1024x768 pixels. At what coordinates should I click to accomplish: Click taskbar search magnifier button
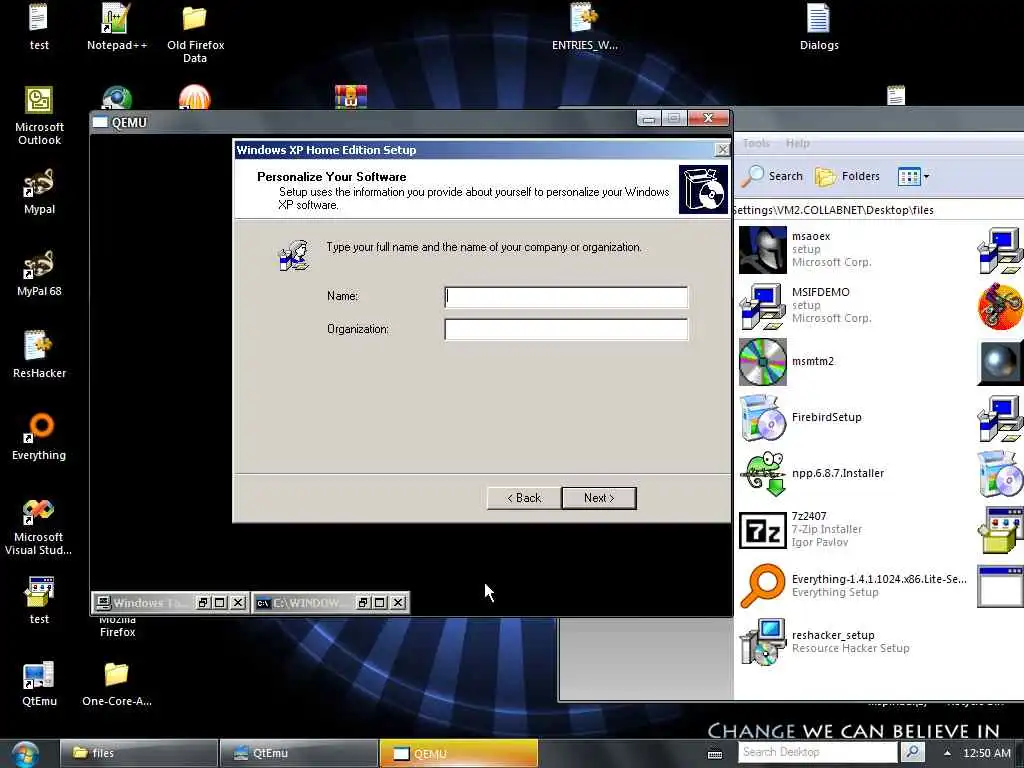tap(912, 752)
